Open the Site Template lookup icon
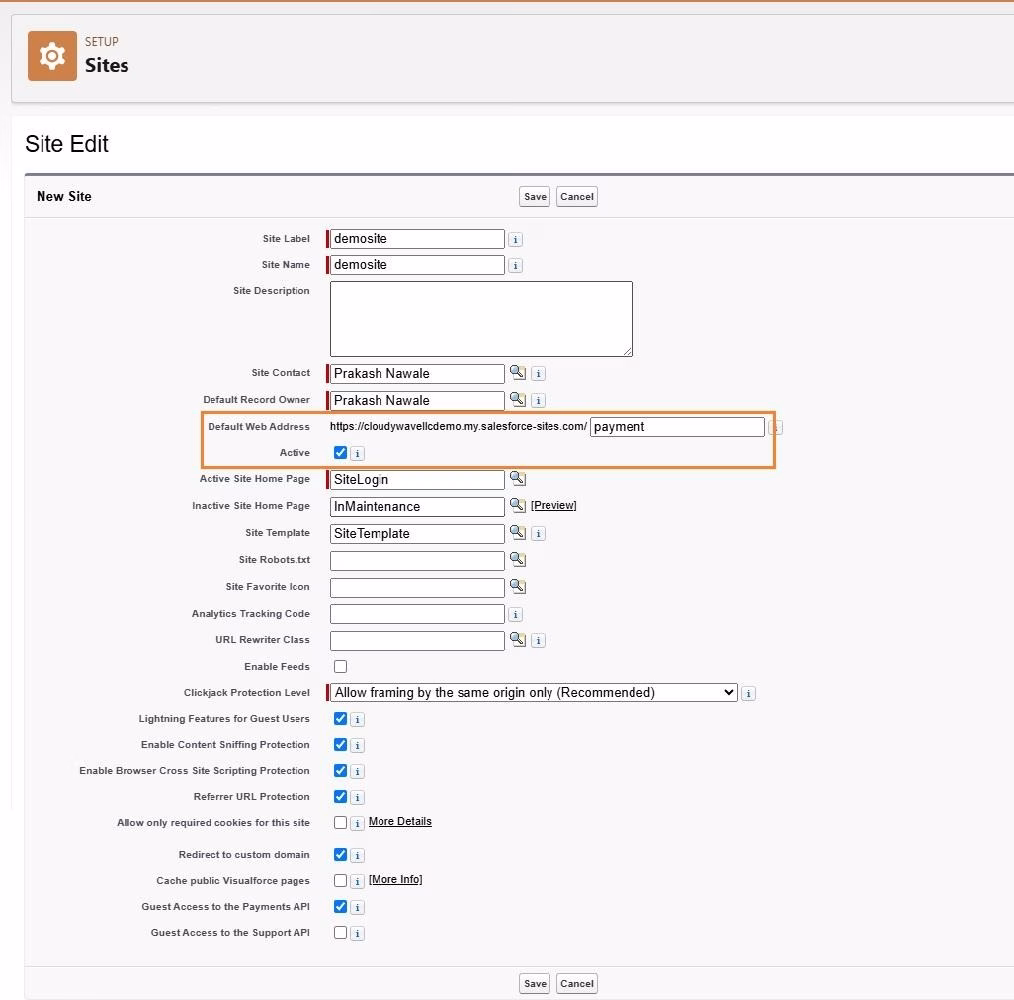This screenshot has width=1014, height=1000. point(517,532)
